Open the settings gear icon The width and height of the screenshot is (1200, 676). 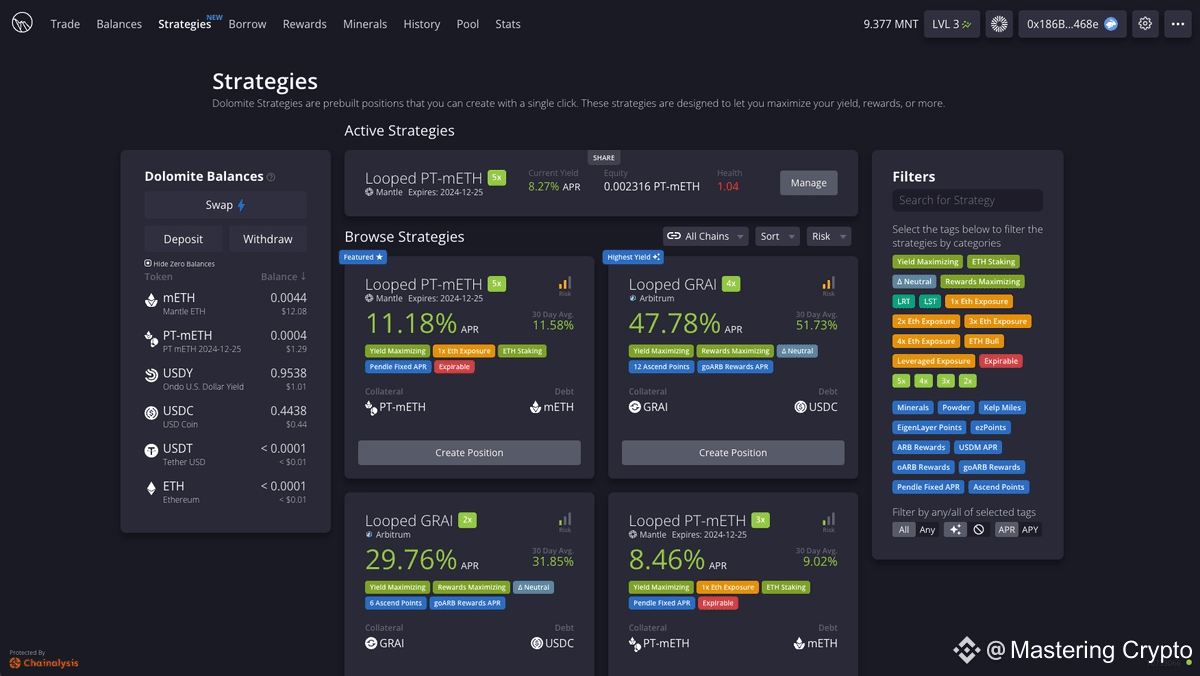tap(1145, 24)
